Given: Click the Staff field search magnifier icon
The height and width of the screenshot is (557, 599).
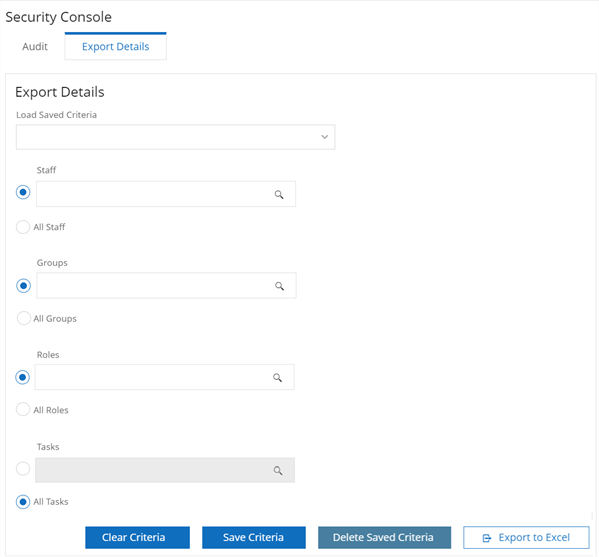Looking at the screenshot, I should 279,194.
